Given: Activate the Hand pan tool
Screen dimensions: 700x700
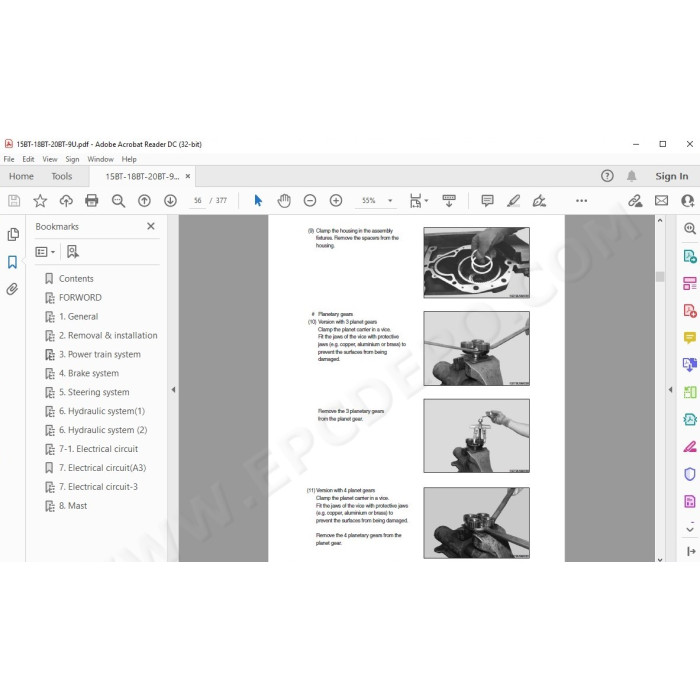Looking at the screenshot, I should pyautogui.click(x=284, y=201).
